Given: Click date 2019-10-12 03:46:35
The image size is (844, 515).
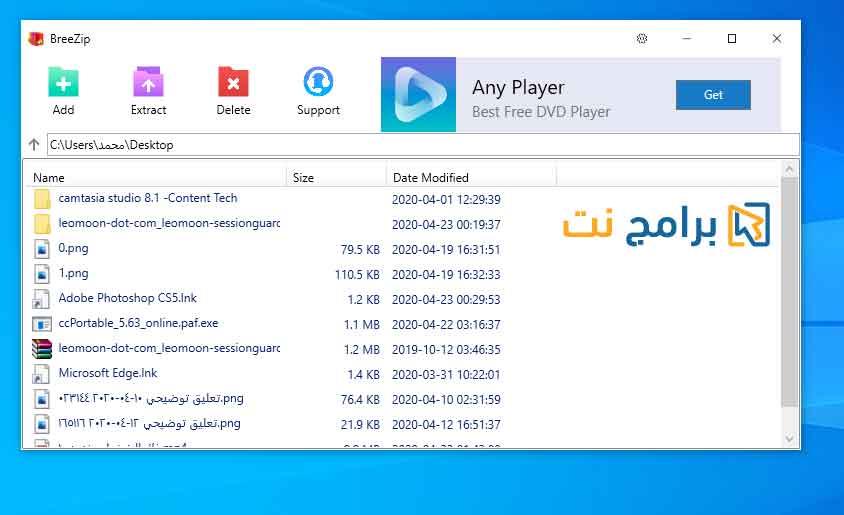Looking at the screenshot, I should [x=446, y=350].
